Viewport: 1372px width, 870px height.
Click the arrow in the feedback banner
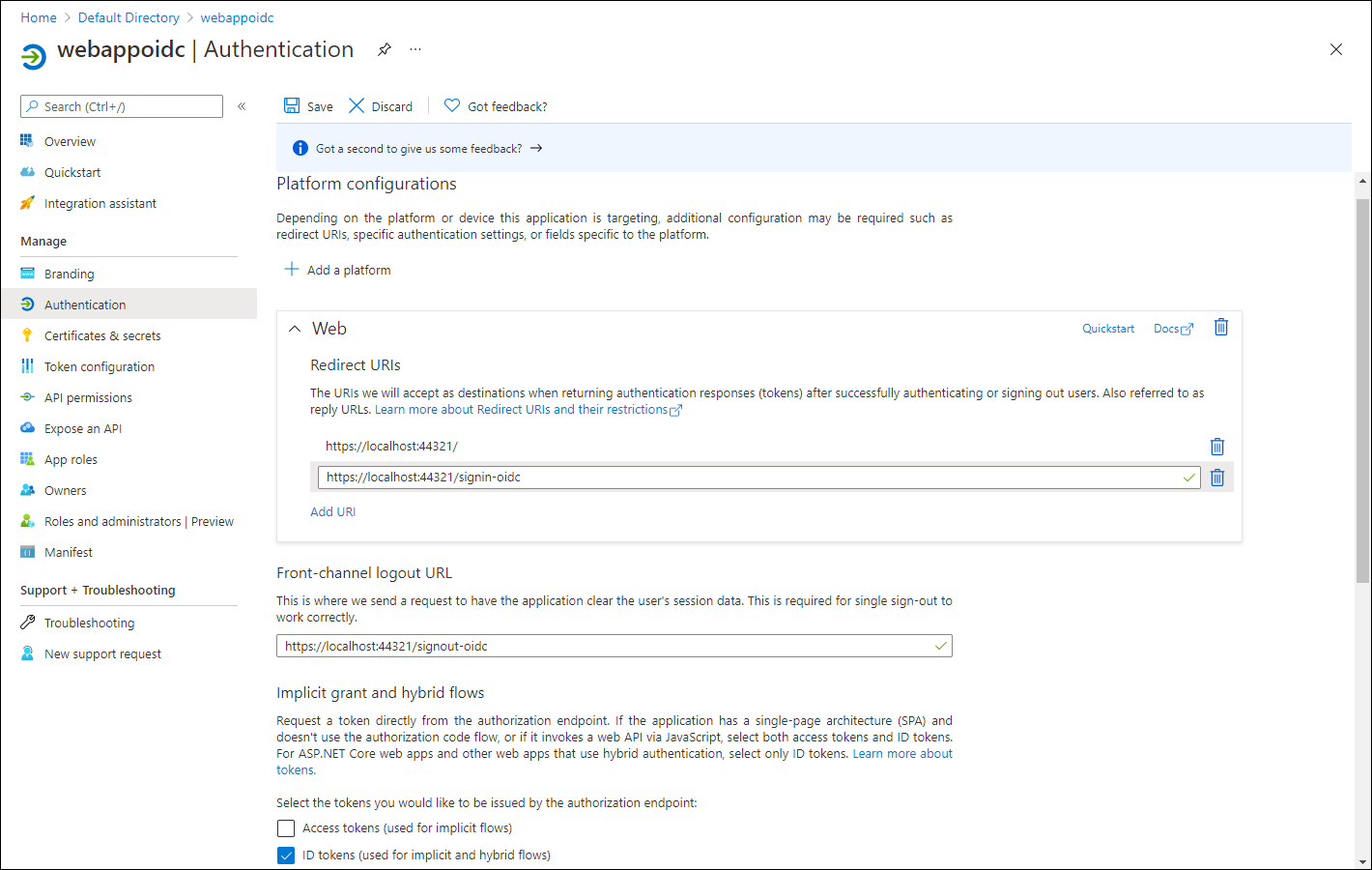pyautogui.click(x=536, y=148)
